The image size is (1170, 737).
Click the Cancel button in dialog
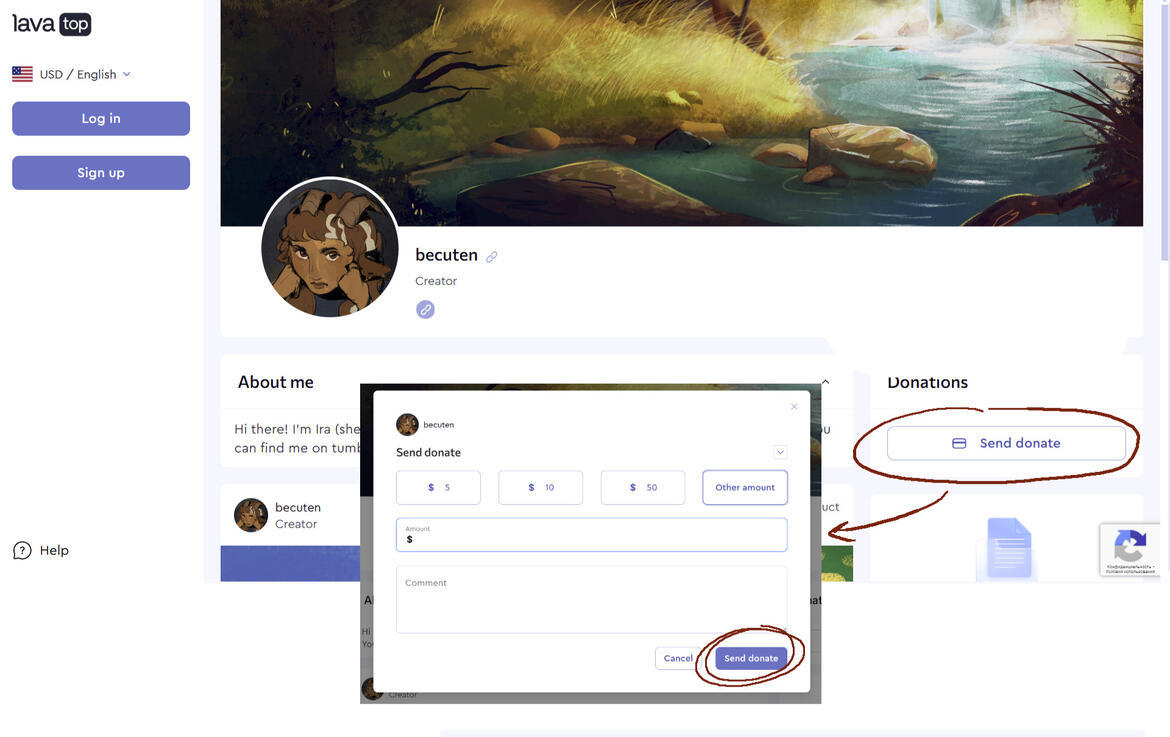point(678,658)
